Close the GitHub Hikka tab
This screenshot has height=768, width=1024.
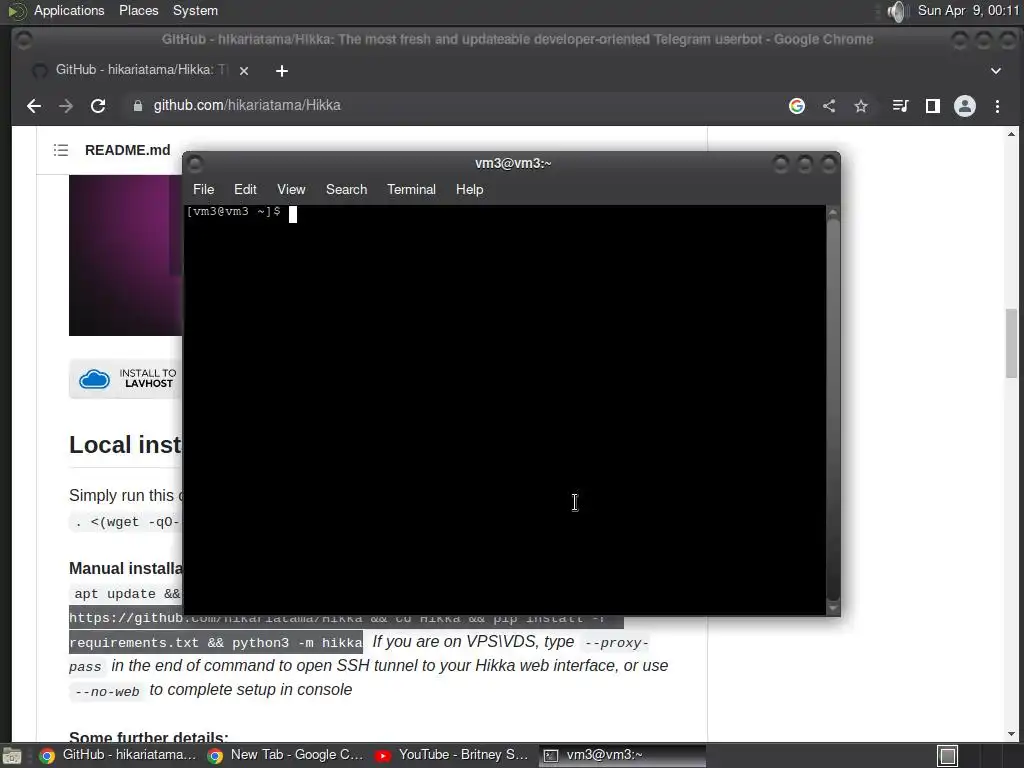[244, 71]
